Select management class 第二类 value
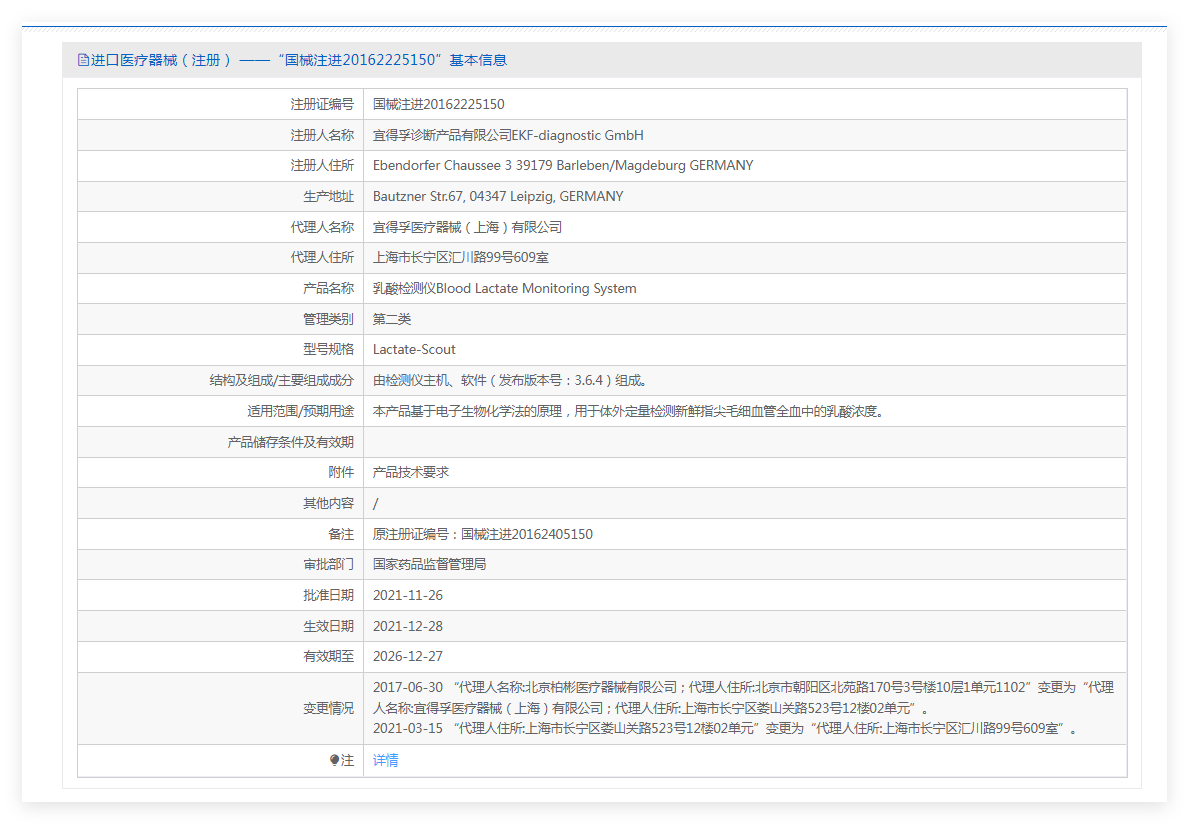Viewport: 1189px width, 824px height. pos(391,319)
